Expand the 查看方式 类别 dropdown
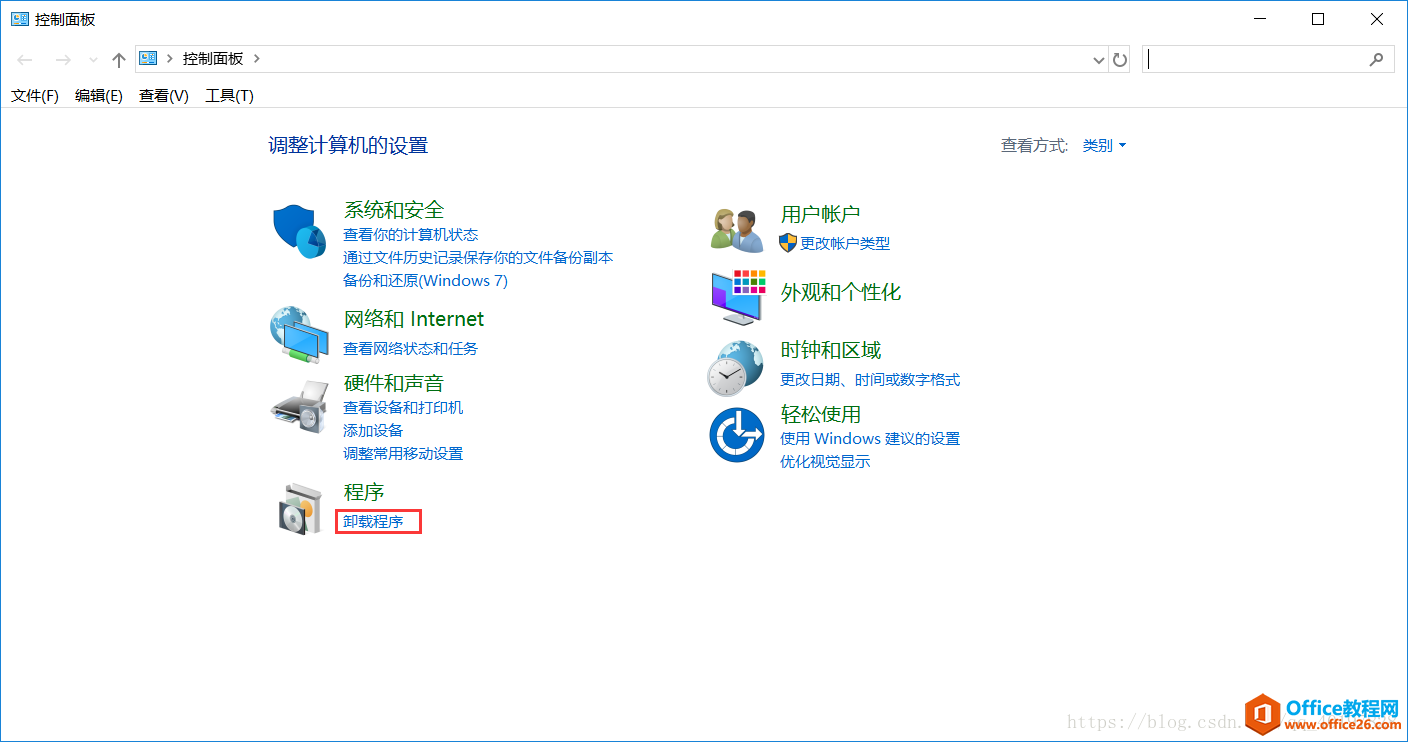The image size is (1408, 742). click(1104, 146)
